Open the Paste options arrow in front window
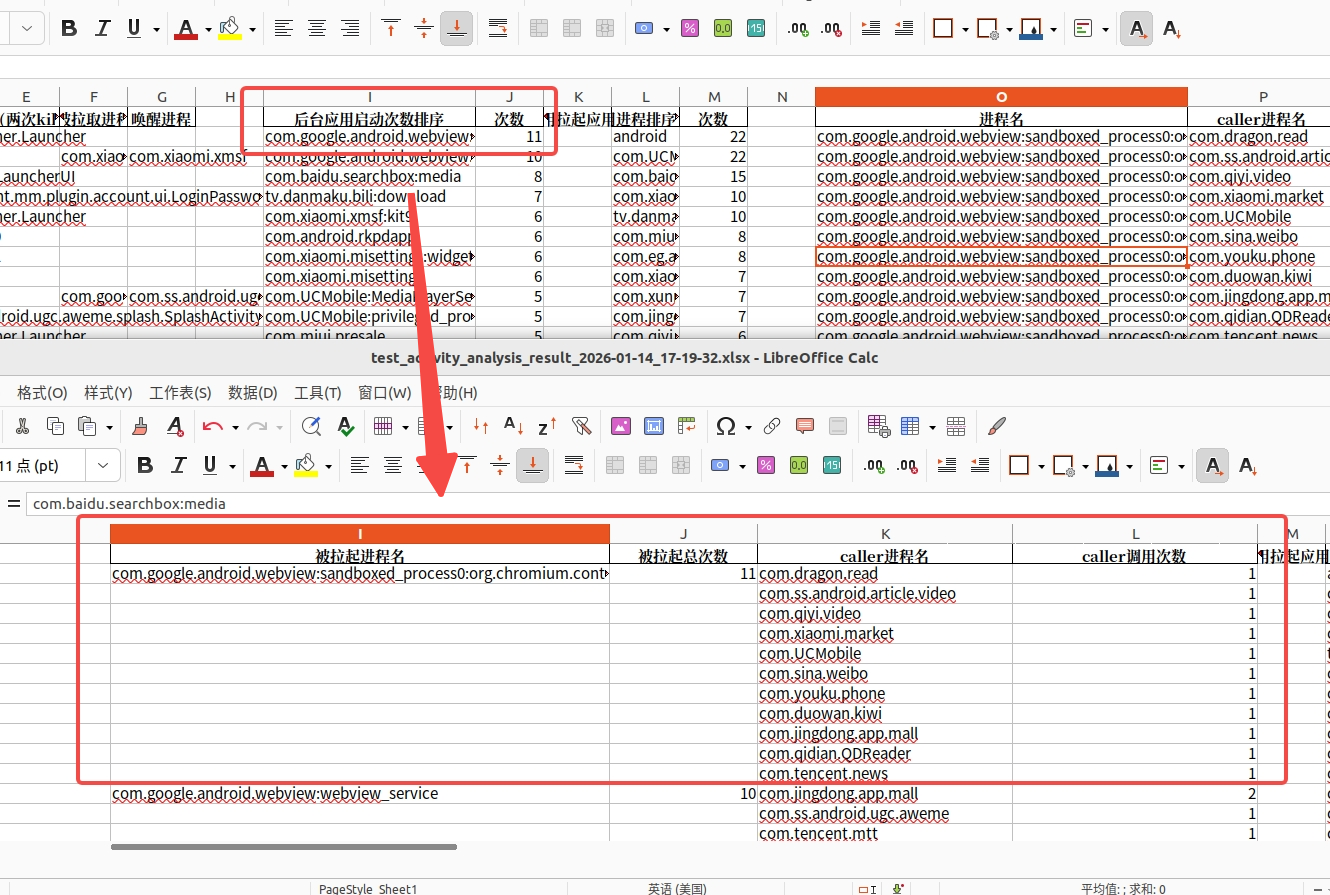The image size is (1330, 895). coord(109,427)
